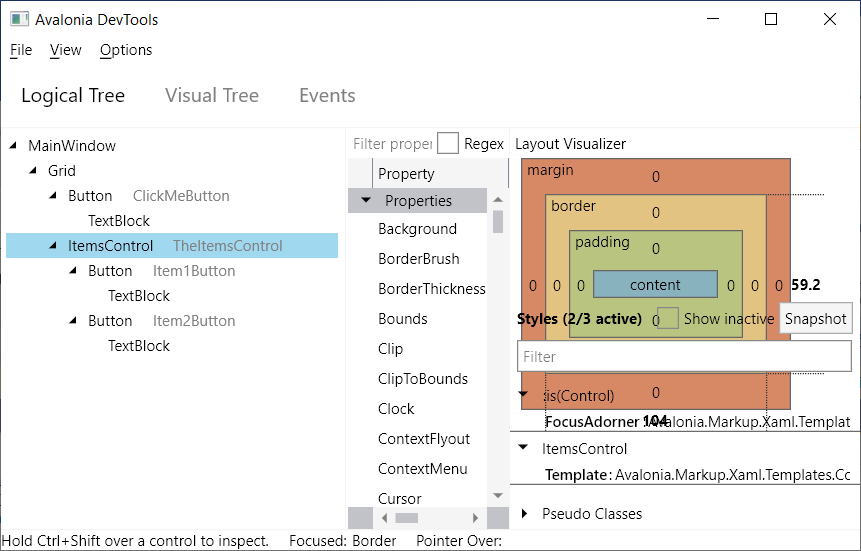
Task: Select the MainWindow tree item
Action: (x=72, y=146)
